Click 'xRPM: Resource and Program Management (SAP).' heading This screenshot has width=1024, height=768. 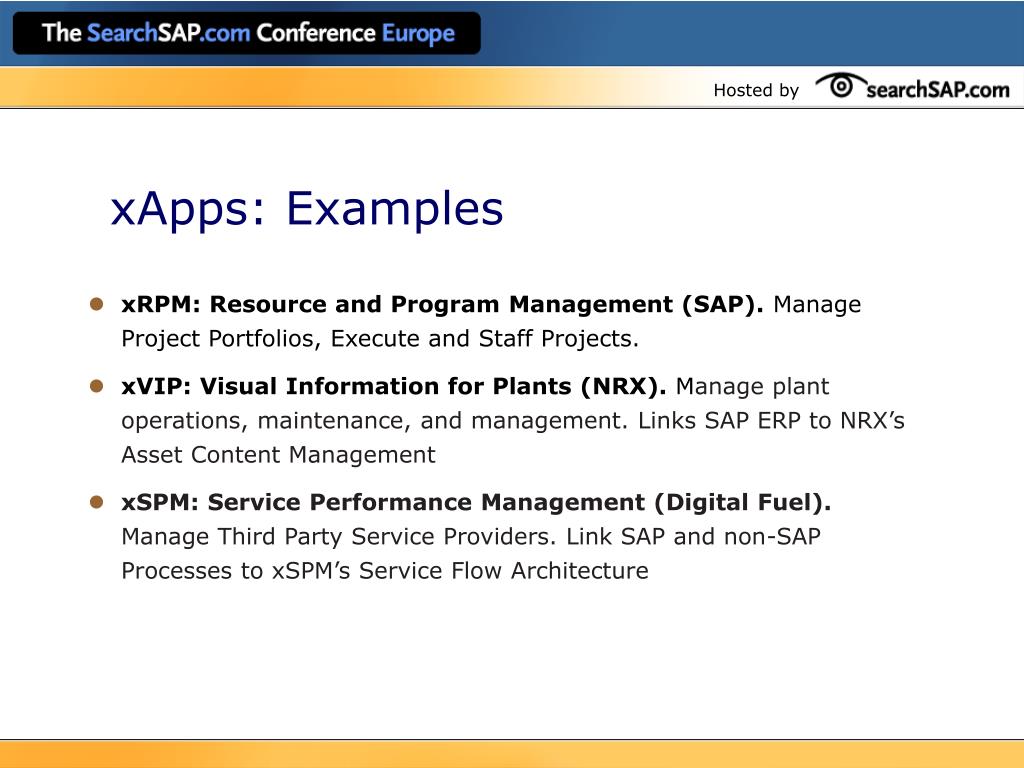coord(442,304)
